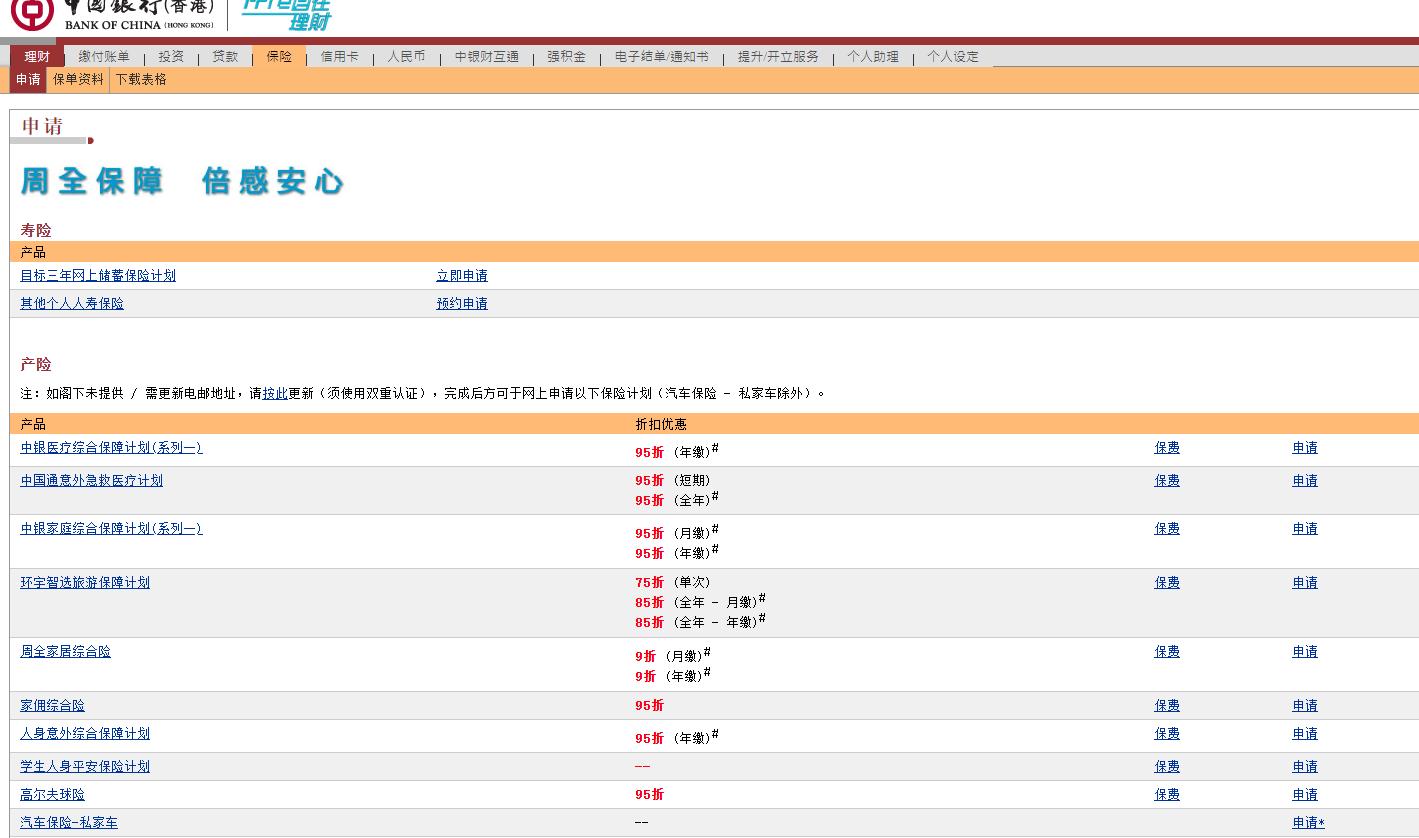This screenshot has height=838, width=1419.
Task: View 保费 for 中银医疗综合保障计划
Action: (1167, 448)
